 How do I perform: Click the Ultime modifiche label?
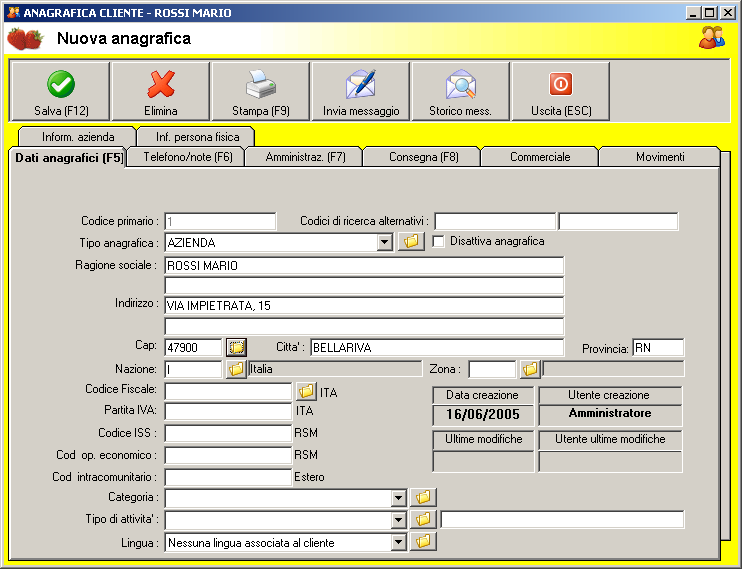[483, 439]
